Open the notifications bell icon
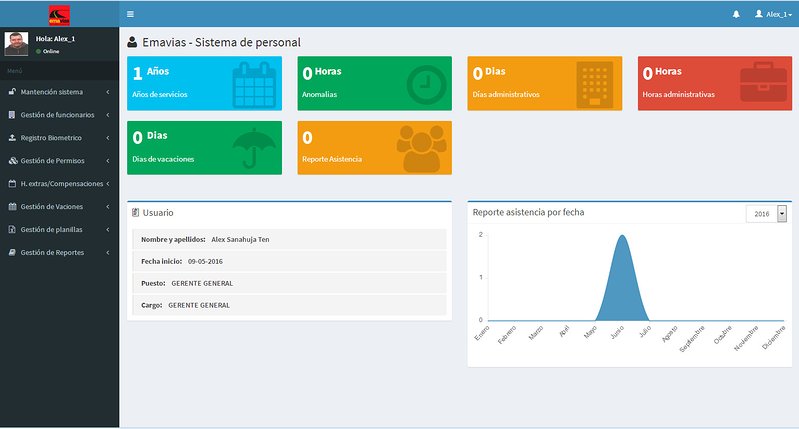This screenshot has width=799, height=429. click(736, 14)
